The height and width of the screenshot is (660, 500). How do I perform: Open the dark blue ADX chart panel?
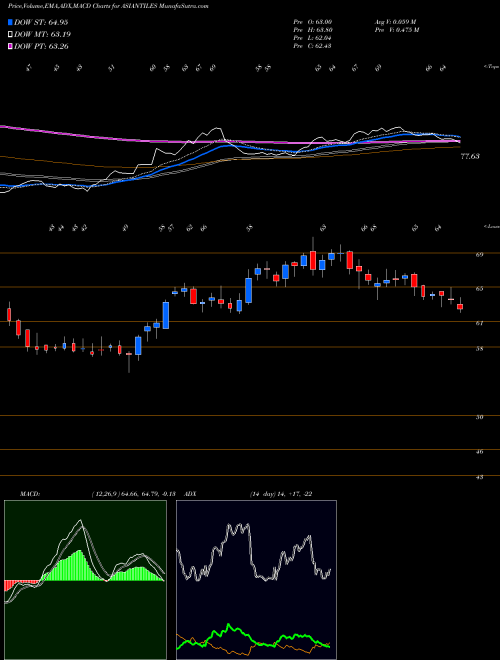pos(256,580)
